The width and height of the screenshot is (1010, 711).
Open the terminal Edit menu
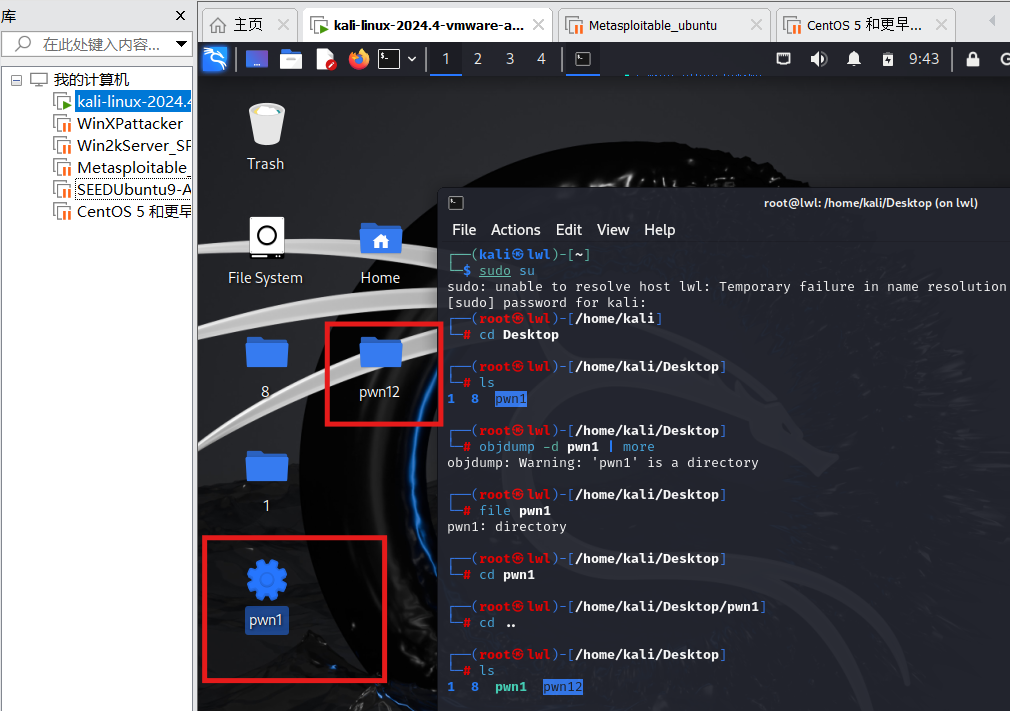coord(569,230)
